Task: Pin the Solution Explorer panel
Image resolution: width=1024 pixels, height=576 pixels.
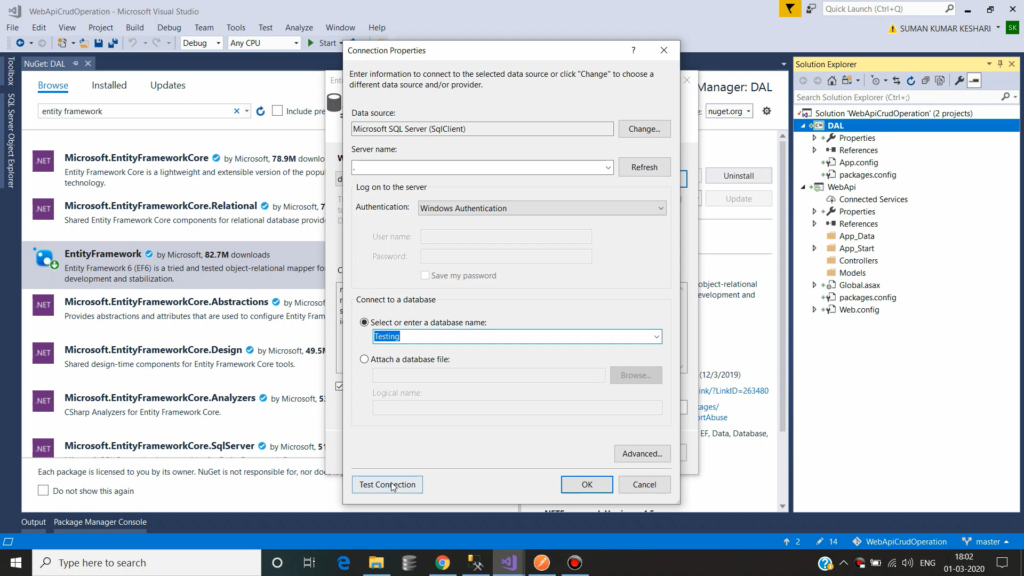Action: tap(1000, 64)
